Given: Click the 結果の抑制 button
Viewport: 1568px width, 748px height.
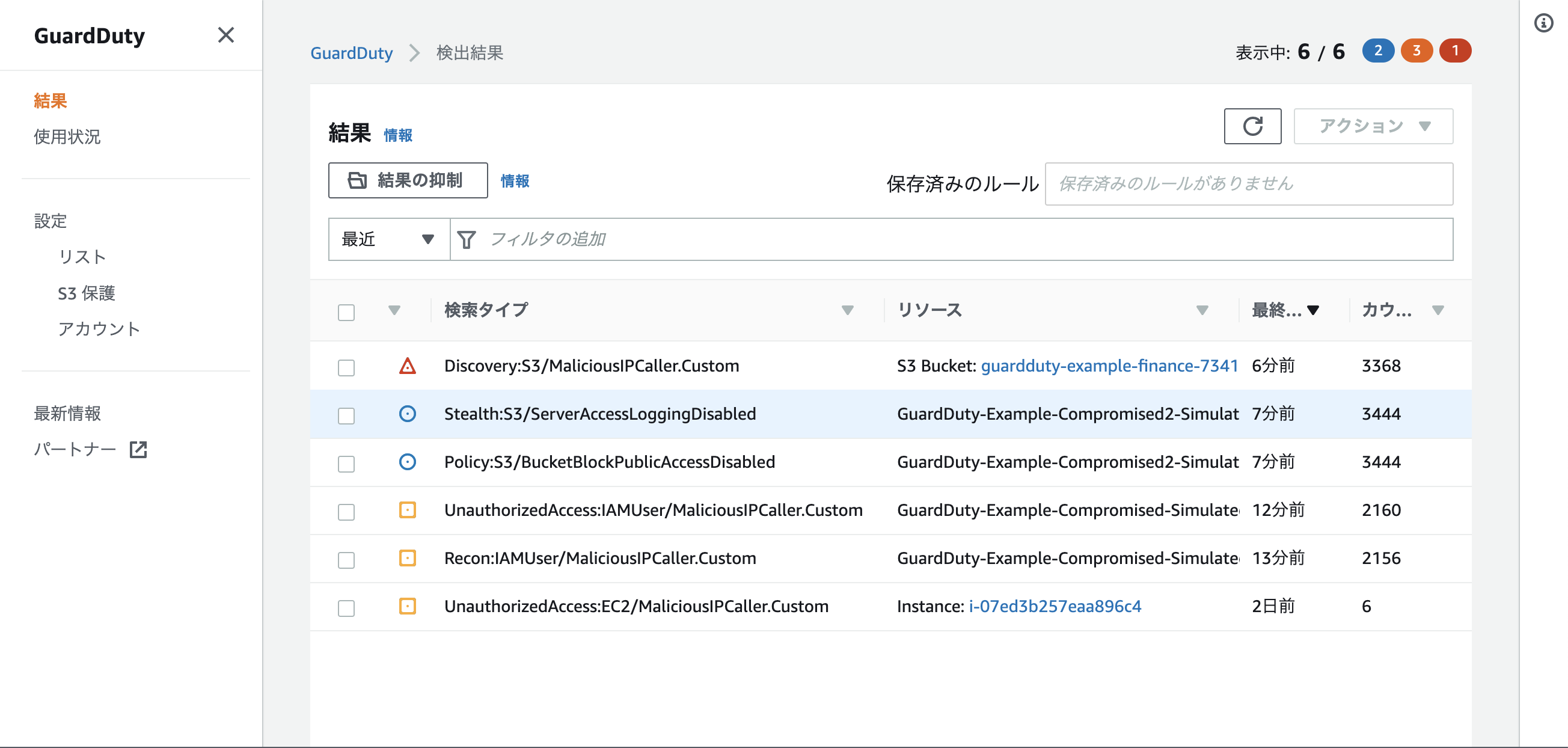Looking at the screenshot, I should click(408, 180).
